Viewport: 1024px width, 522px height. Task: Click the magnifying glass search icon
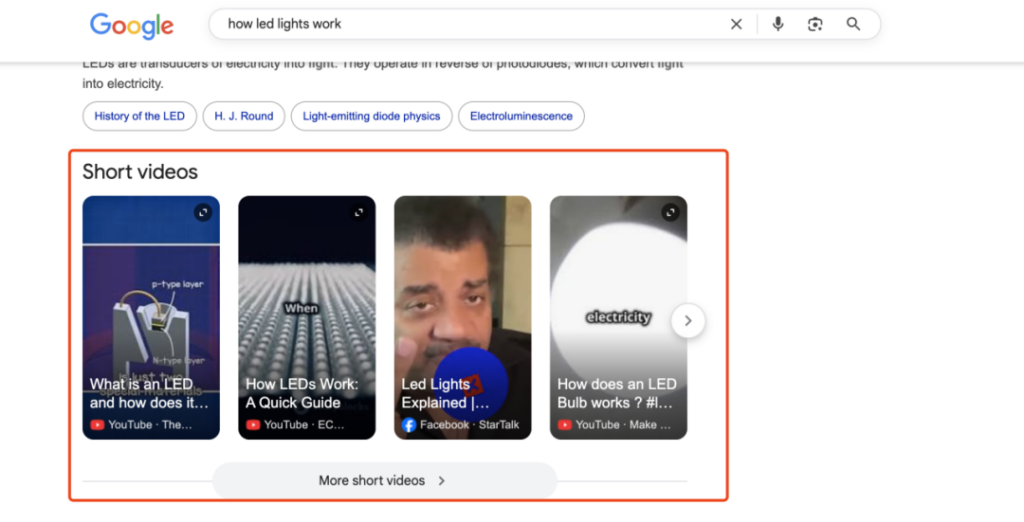853,24
